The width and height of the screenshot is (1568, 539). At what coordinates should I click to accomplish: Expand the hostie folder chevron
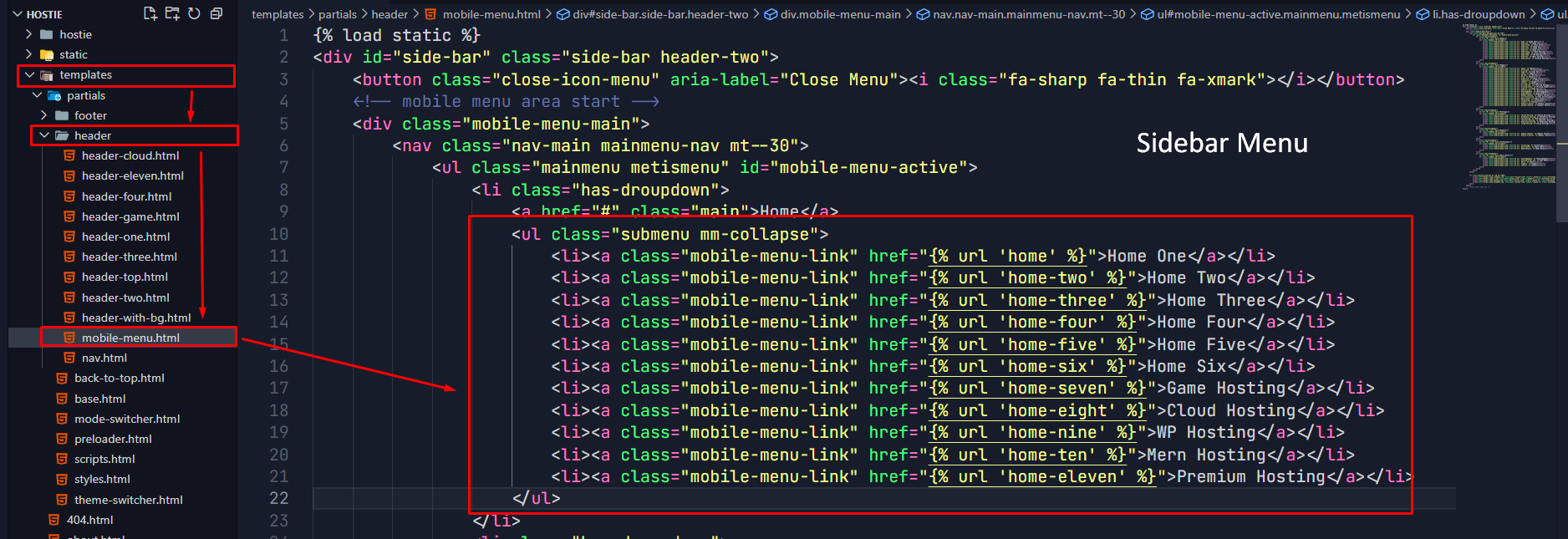28,34
